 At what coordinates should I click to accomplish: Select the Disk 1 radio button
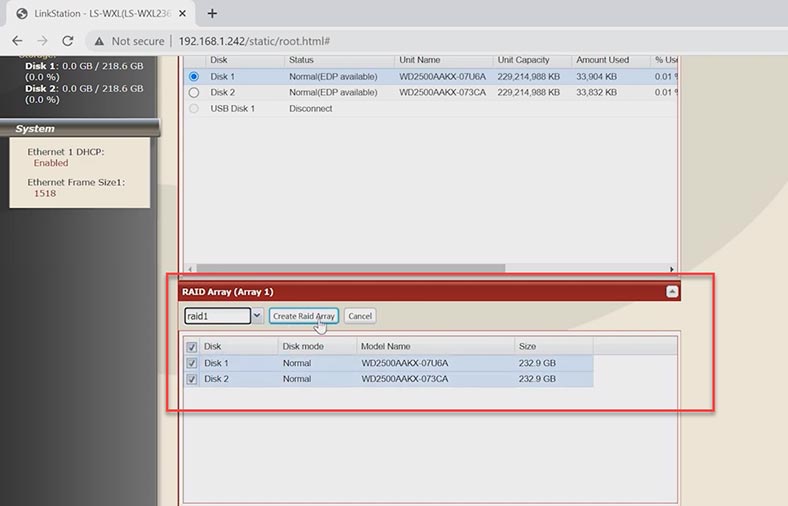point(193,76)
